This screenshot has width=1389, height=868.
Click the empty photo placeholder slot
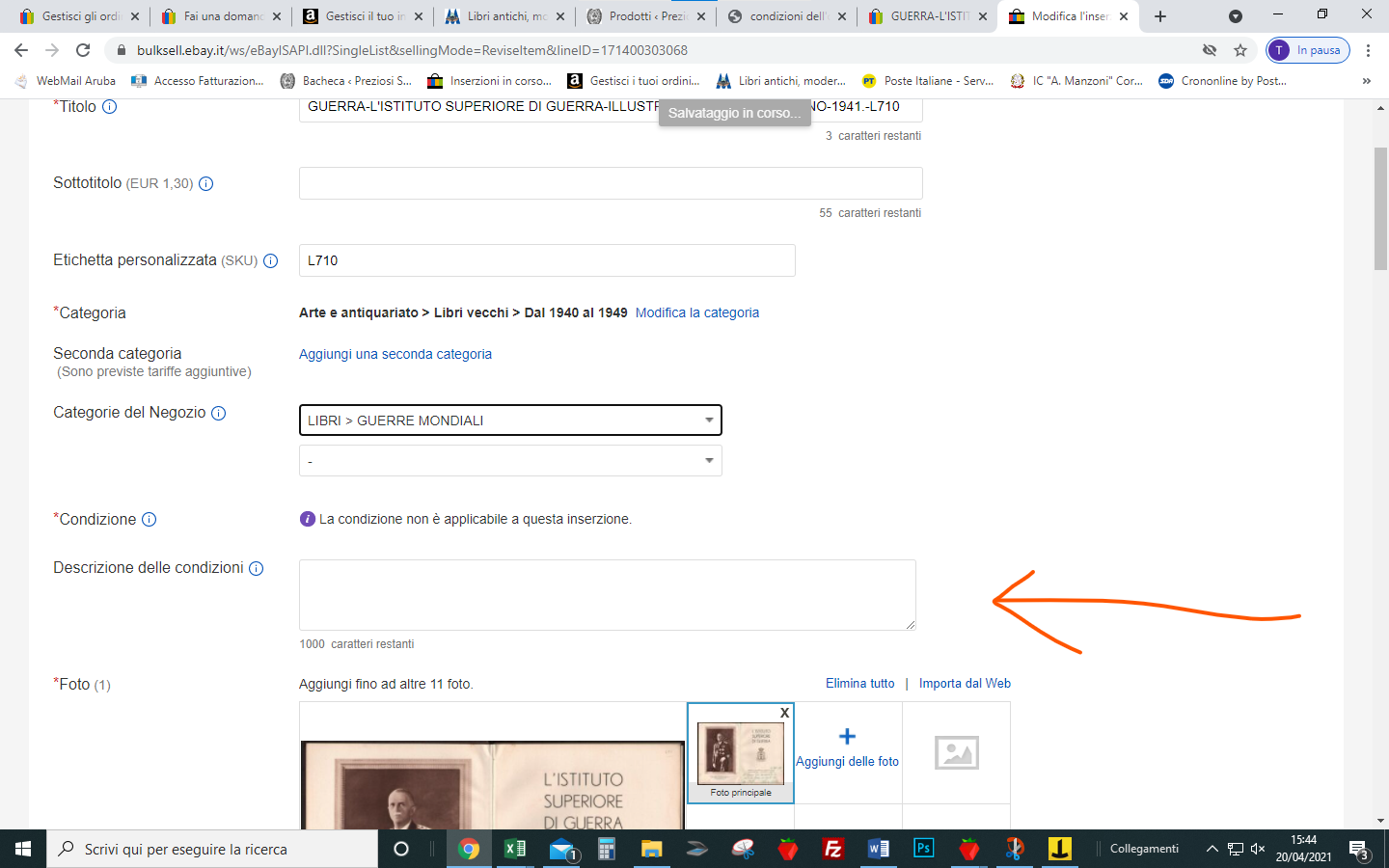[956, 752]
